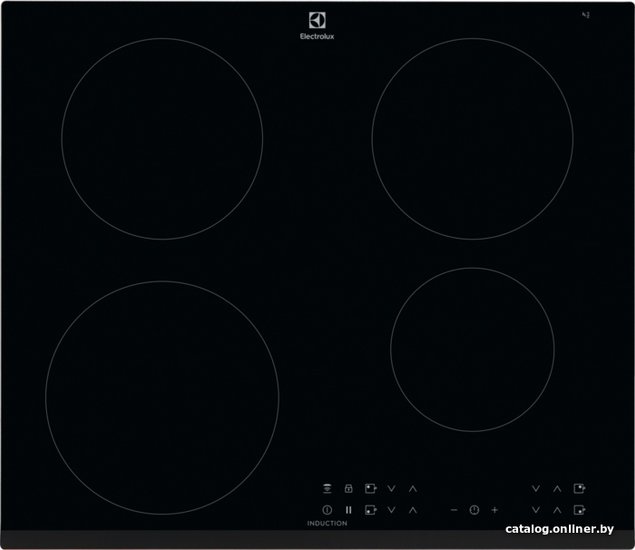Image resolution: width=635 pixels, height=550 pixels.
Task: Tap the front-right zone indicator symbol
Action: 580,510
